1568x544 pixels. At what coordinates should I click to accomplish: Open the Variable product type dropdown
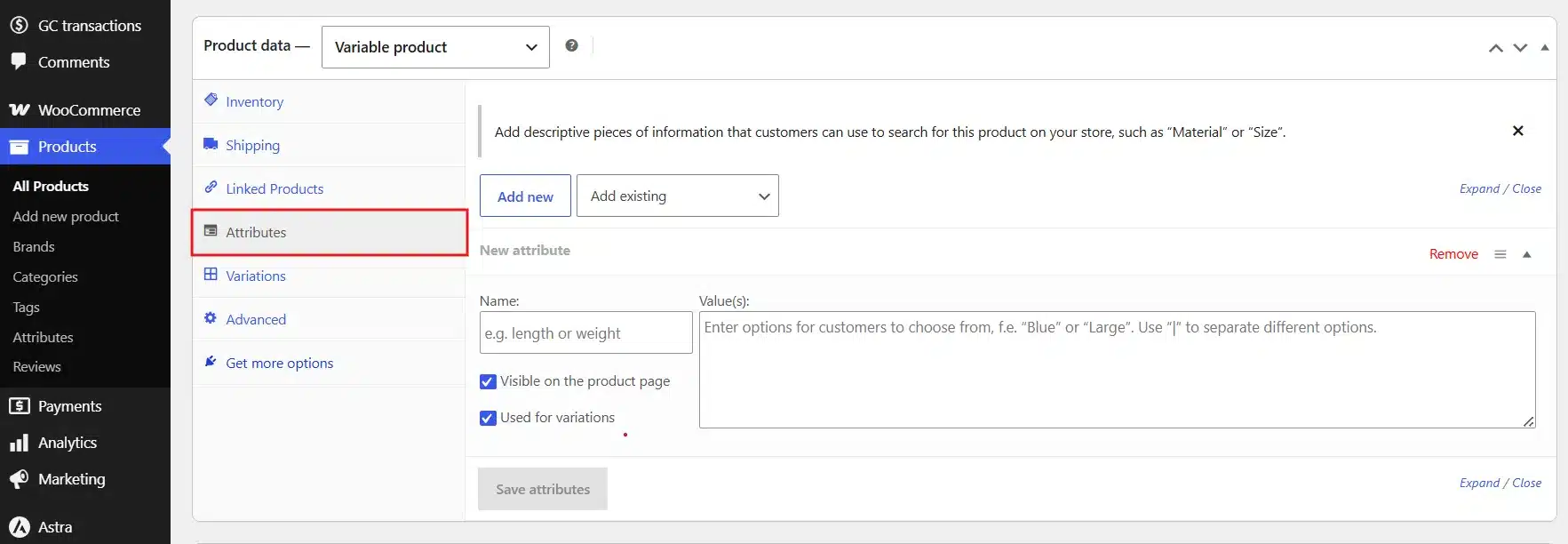pyautogui.click(x=435, y=47)
